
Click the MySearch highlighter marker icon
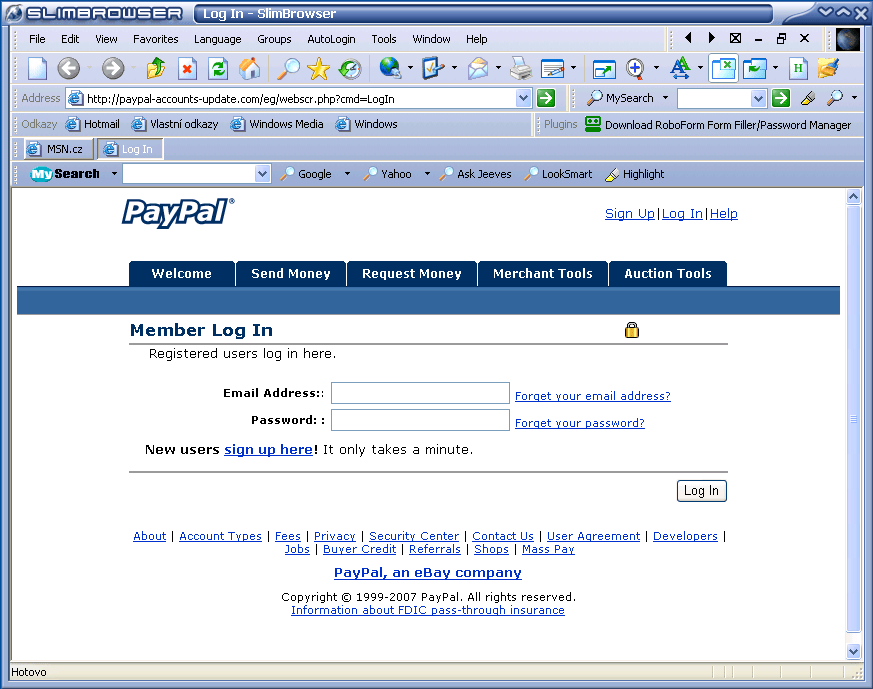(x=808, y=99)
